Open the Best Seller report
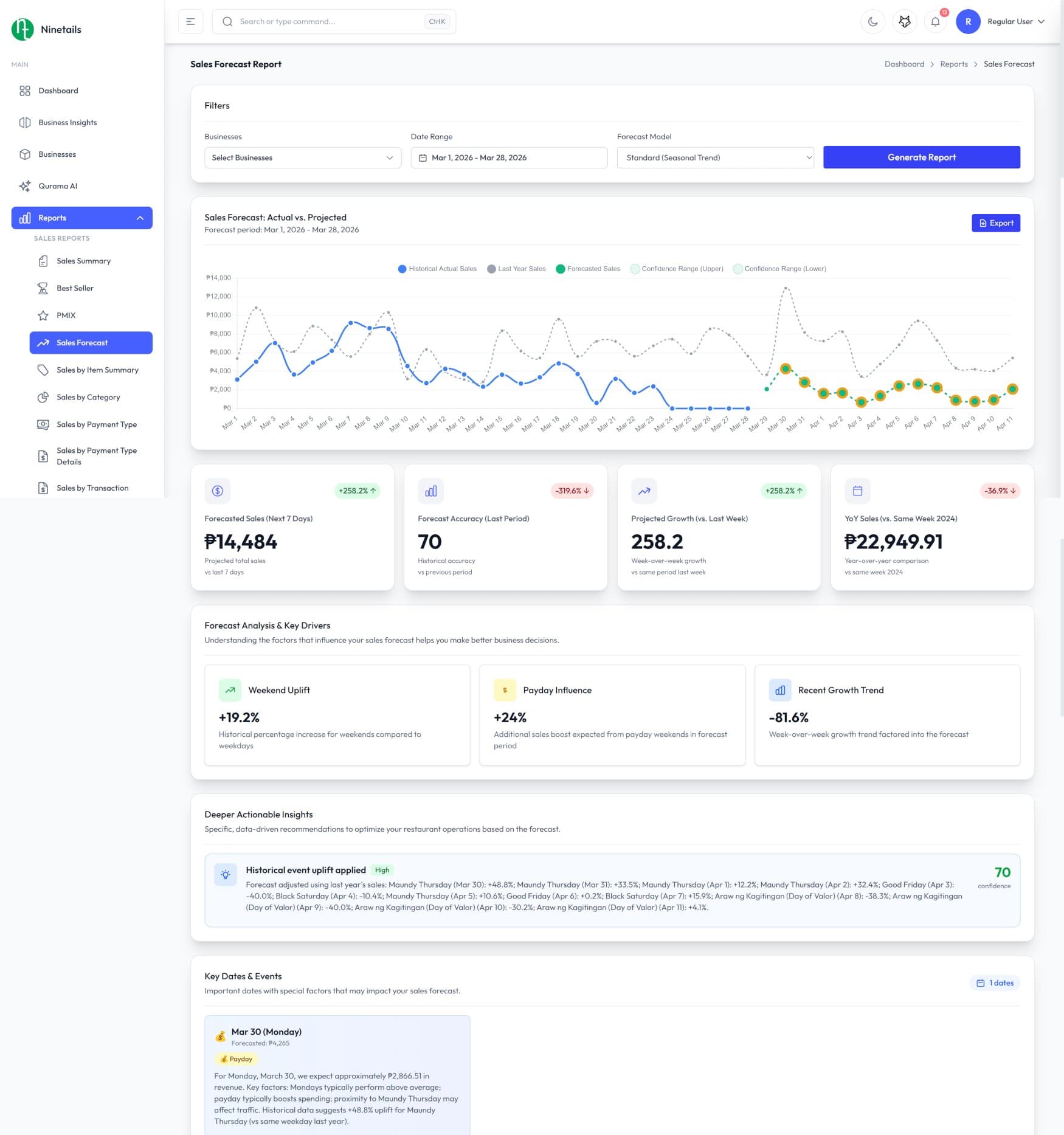 coord(75,288)
